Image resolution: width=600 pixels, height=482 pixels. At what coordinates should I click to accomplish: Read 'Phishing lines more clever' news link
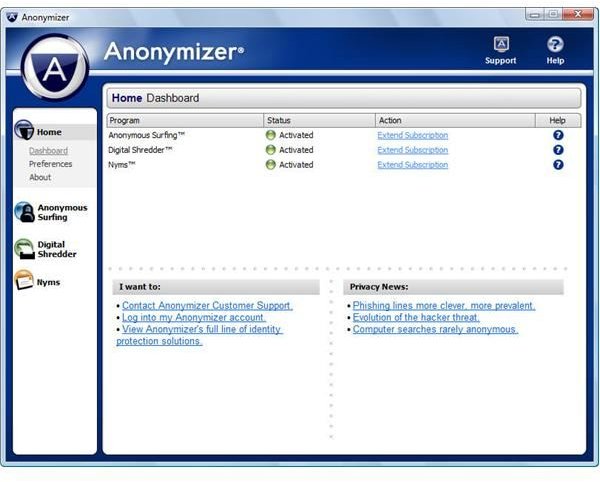(443, 306)
